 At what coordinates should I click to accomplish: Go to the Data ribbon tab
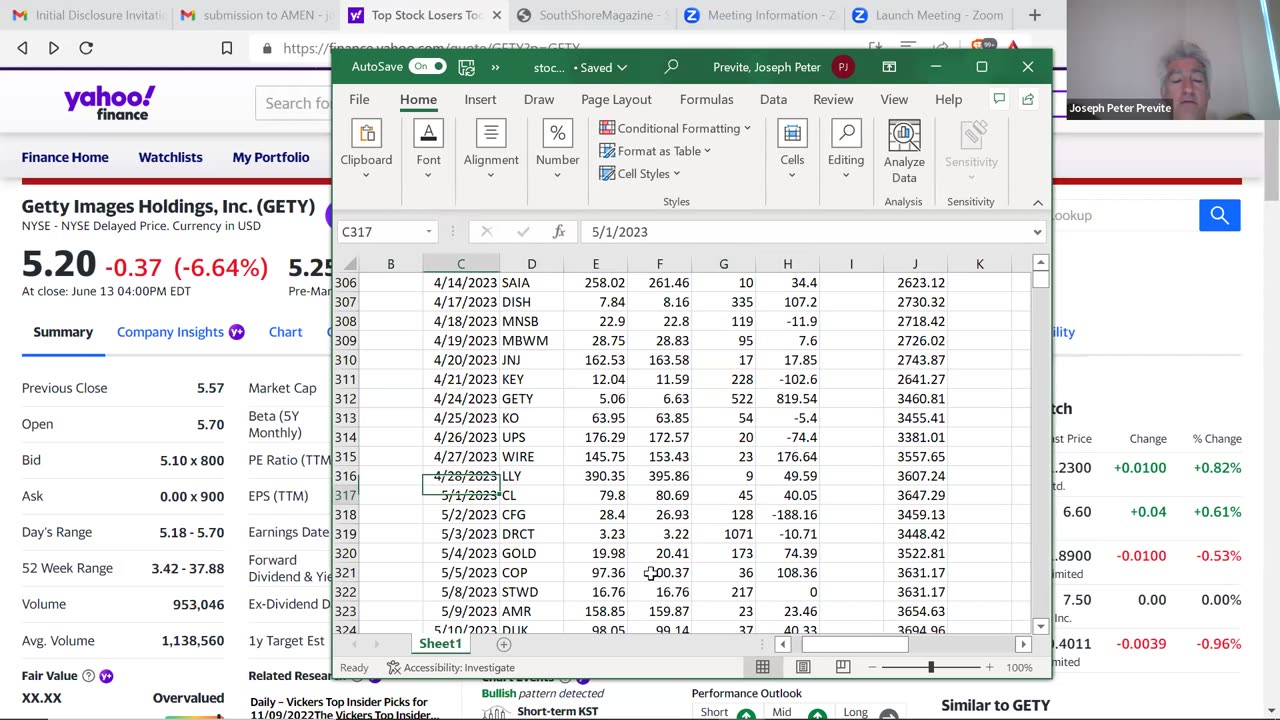coord(773,99)
